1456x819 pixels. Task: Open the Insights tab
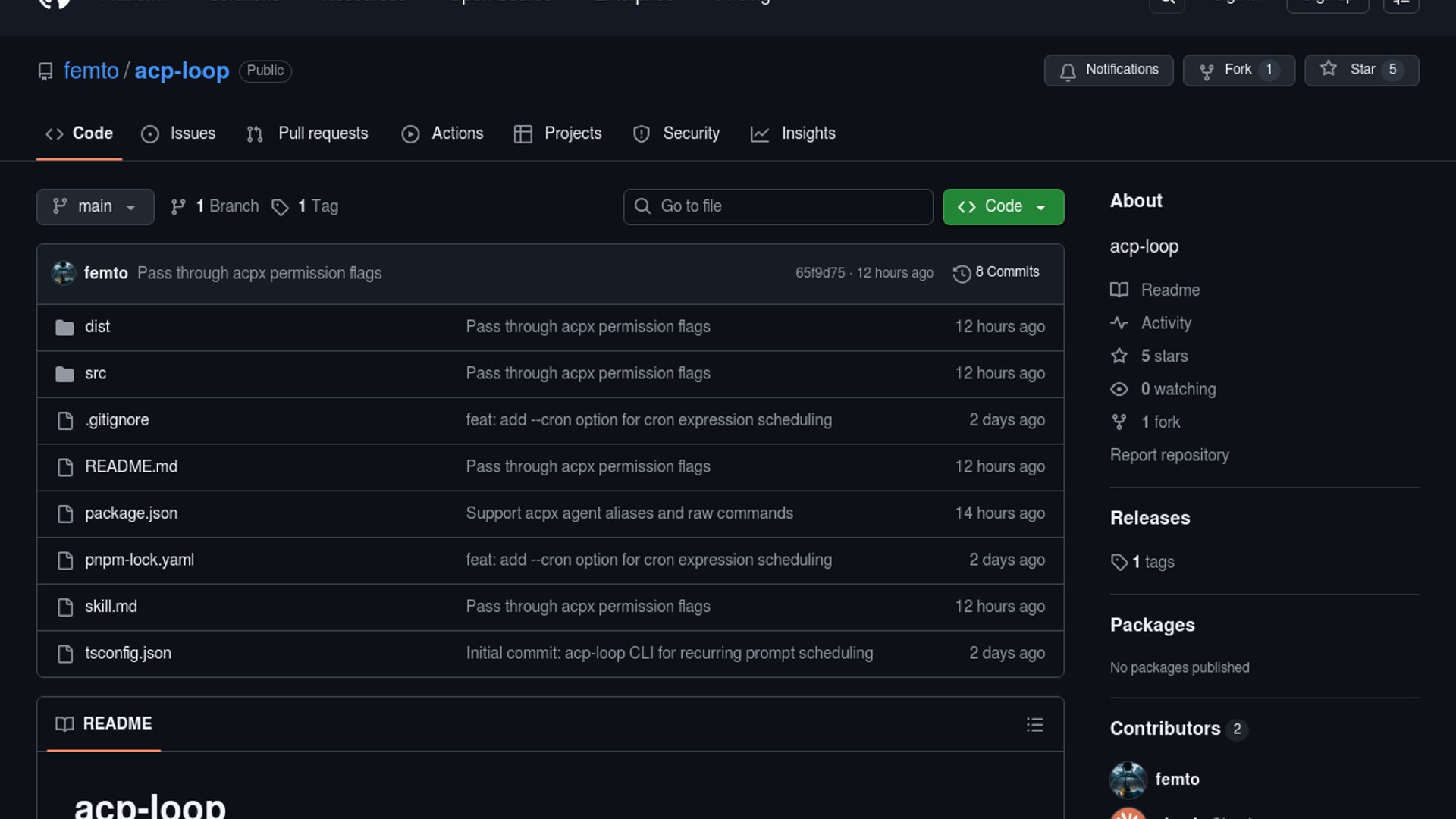pos(793,133)
